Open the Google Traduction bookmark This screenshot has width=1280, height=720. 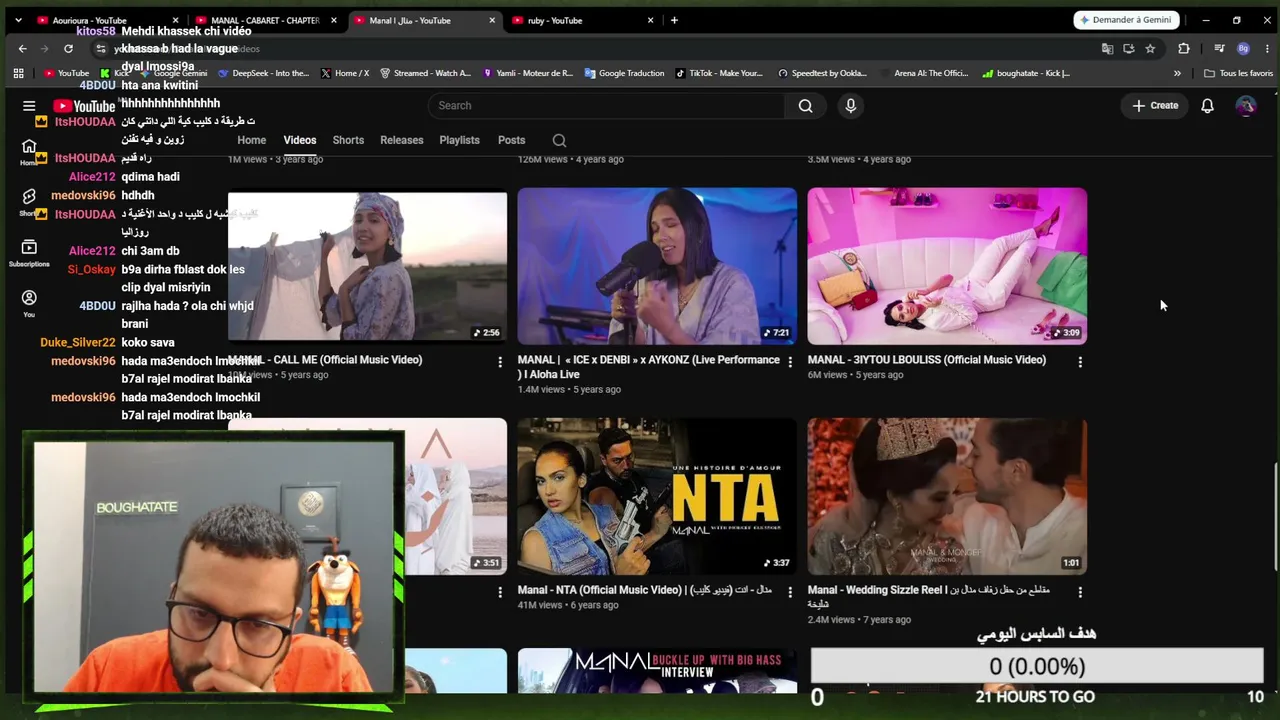(625, 73)
